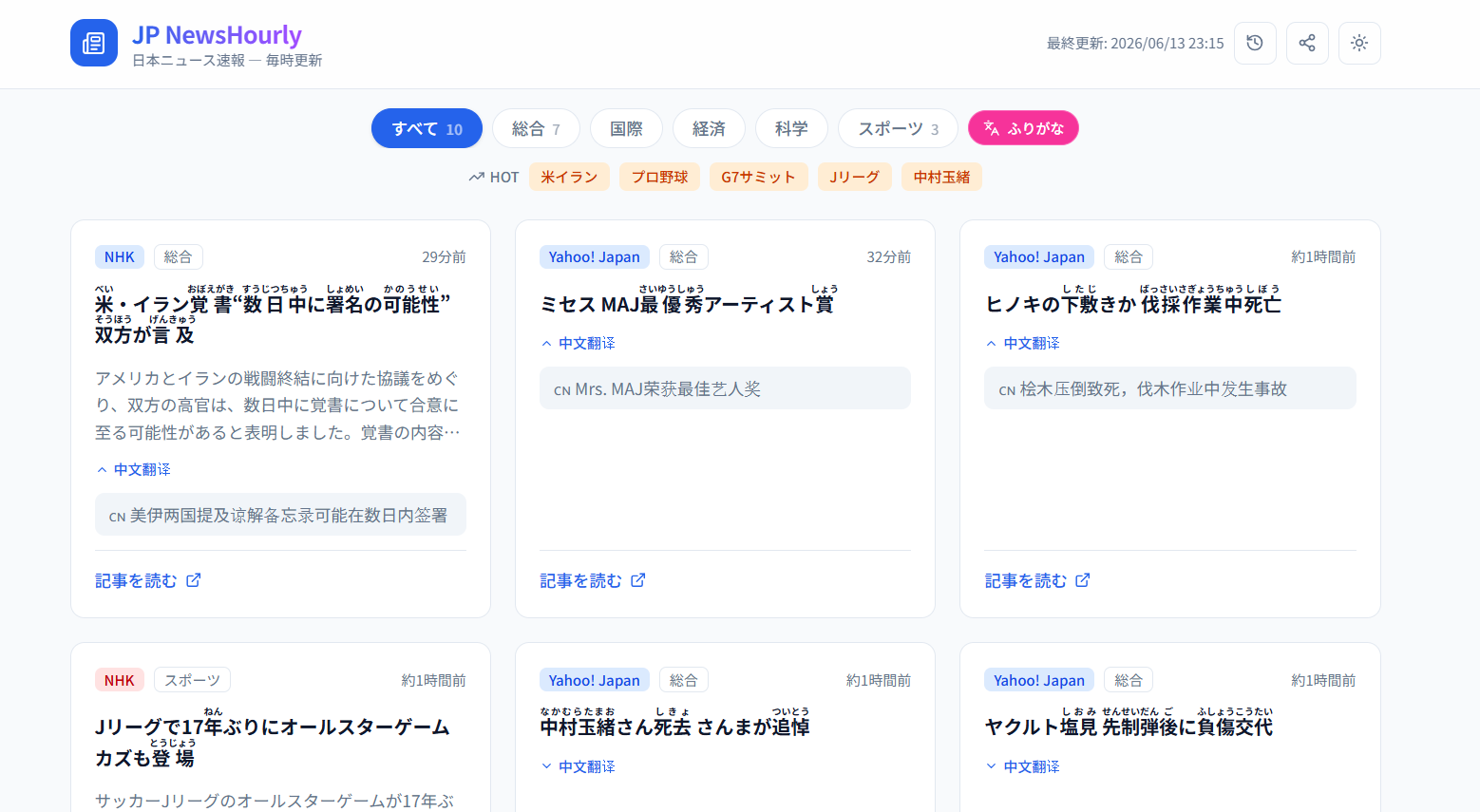Viewport: 1480px width, 812px height.
Task: Open external link icon for ヒノキの下敷き article
Action: point(1083,580)
